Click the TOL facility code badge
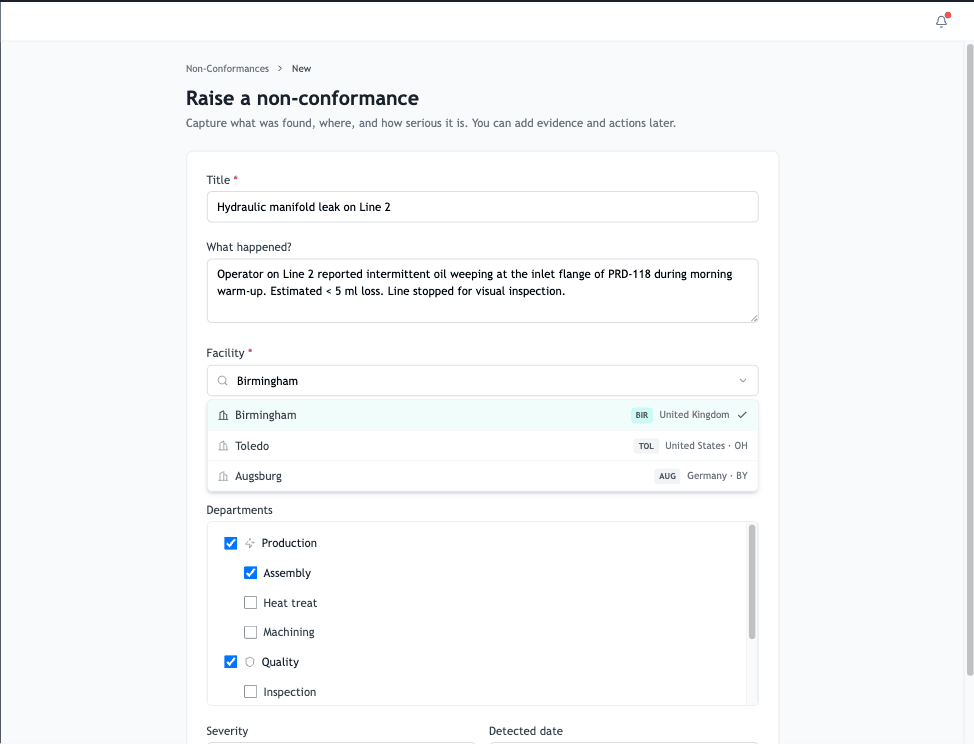Screen dimensions: 974x744 click(646, 446)
